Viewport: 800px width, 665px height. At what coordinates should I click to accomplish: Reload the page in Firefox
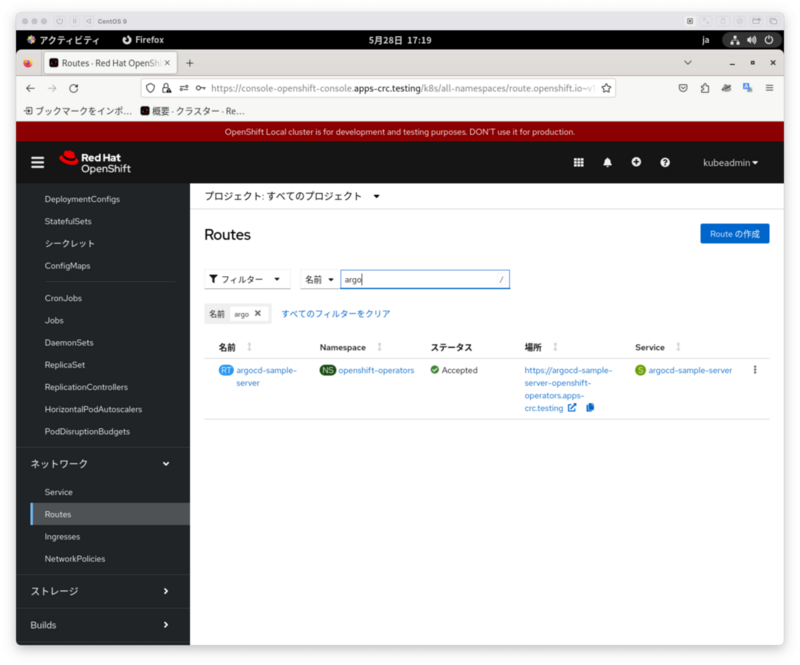pos(73,88)
